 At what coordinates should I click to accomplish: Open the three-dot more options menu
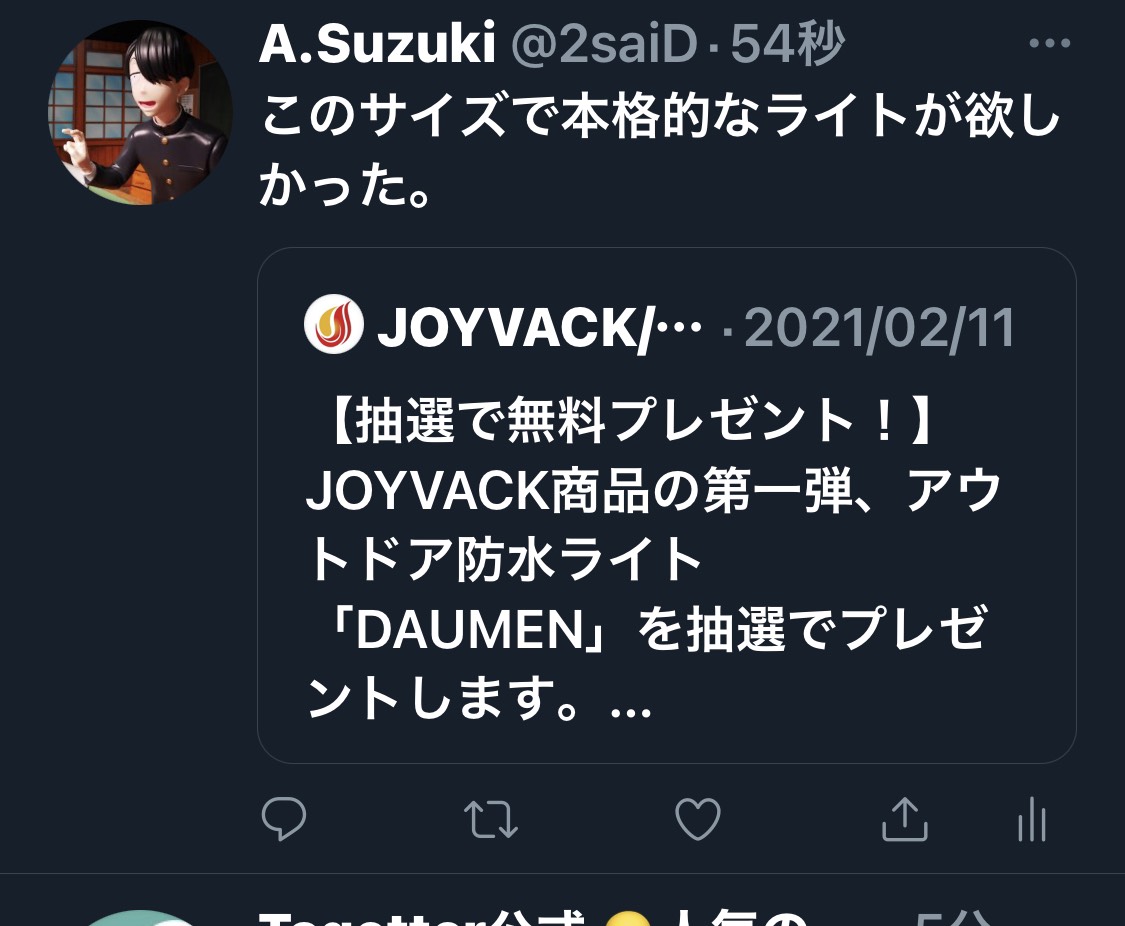1050,43
